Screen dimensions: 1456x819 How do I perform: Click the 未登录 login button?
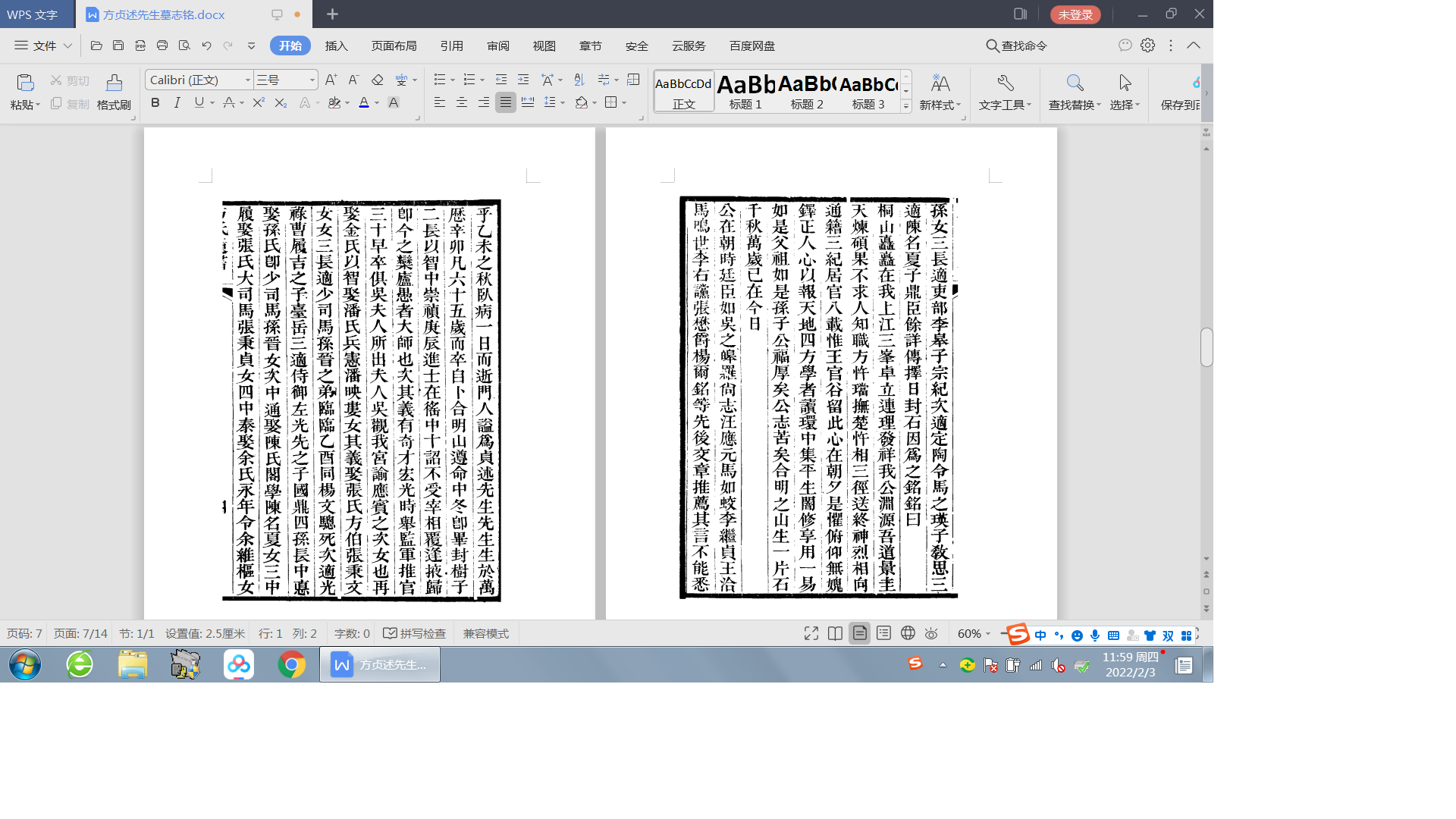(x=1075, y=14)
